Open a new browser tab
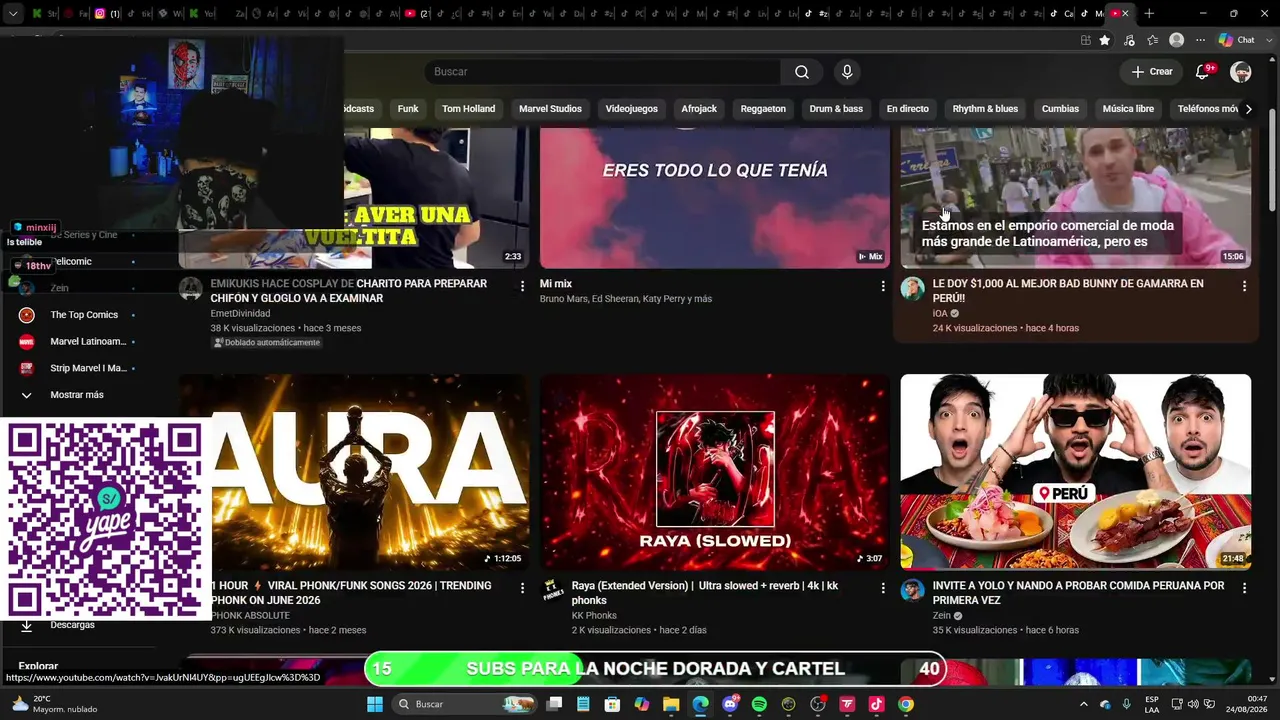1280x720 pixels. coord(1149,13)
